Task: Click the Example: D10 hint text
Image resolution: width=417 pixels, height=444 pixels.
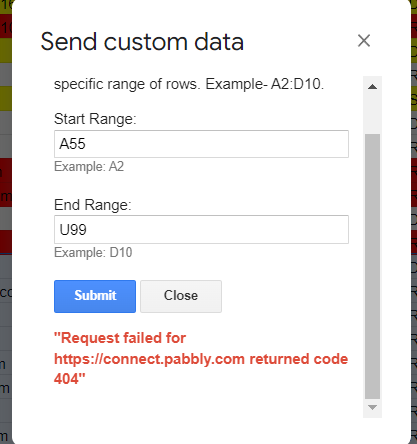Action: click(x=93, y=252)
